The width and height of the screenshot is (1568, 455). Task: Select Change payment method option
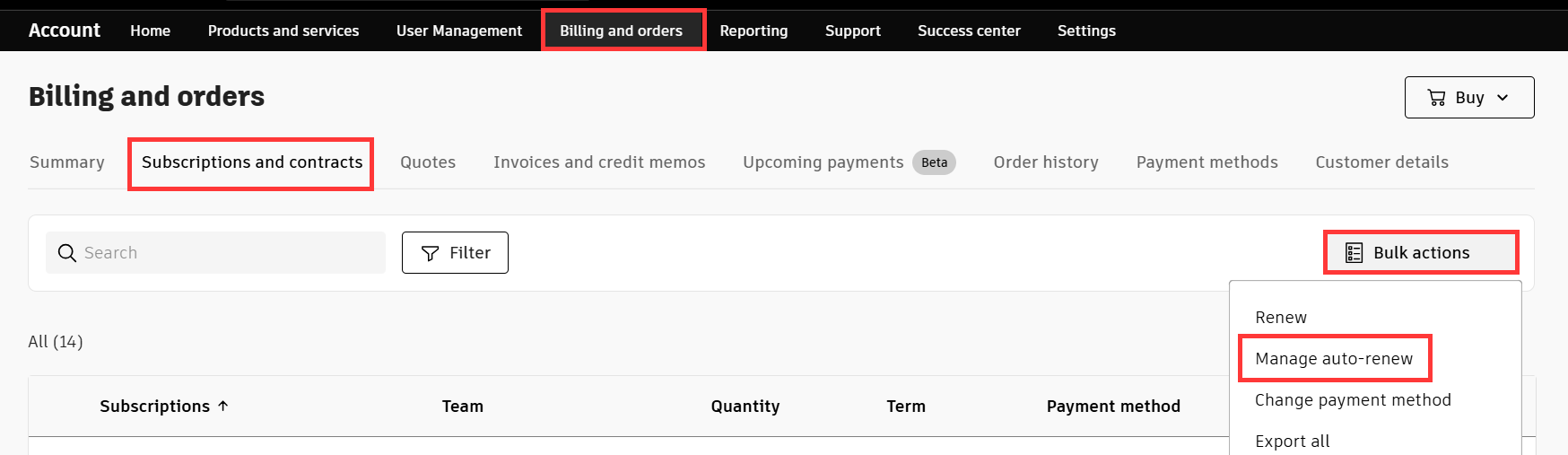[x=1352, y=400]
